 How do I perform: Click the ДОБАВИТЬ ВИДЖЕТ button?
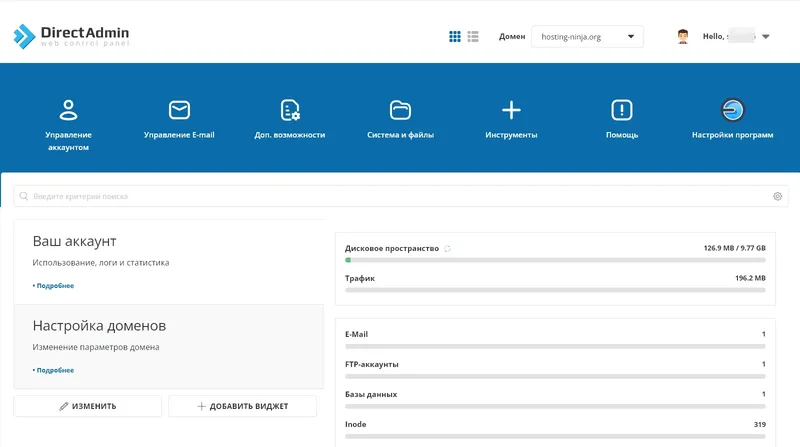pyautogui.click(x=242, y=406)
